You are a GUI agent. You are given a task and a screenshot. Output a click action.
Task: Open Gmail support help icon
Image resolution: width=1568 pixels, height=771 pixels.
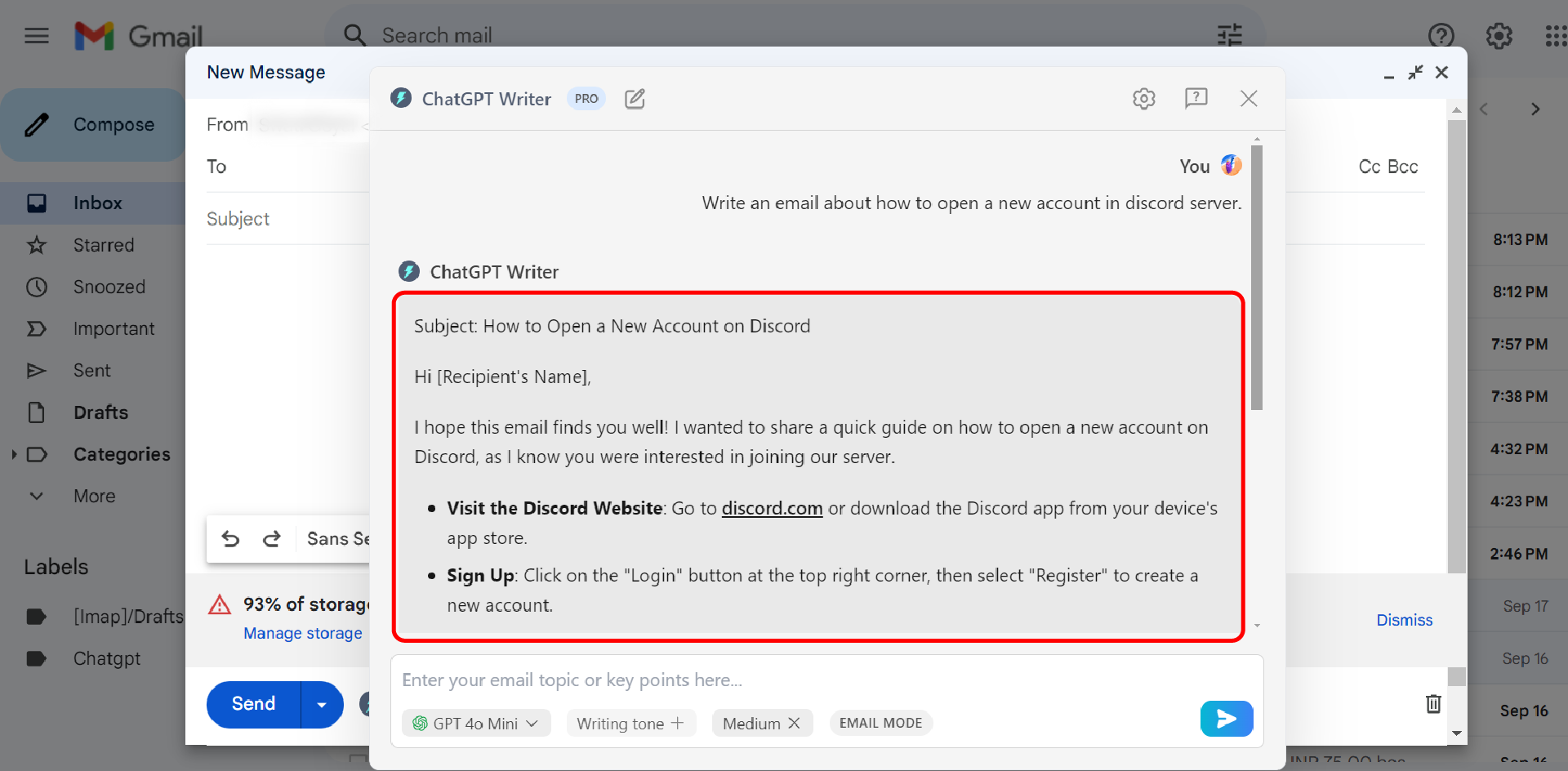tap(1441, 36)
